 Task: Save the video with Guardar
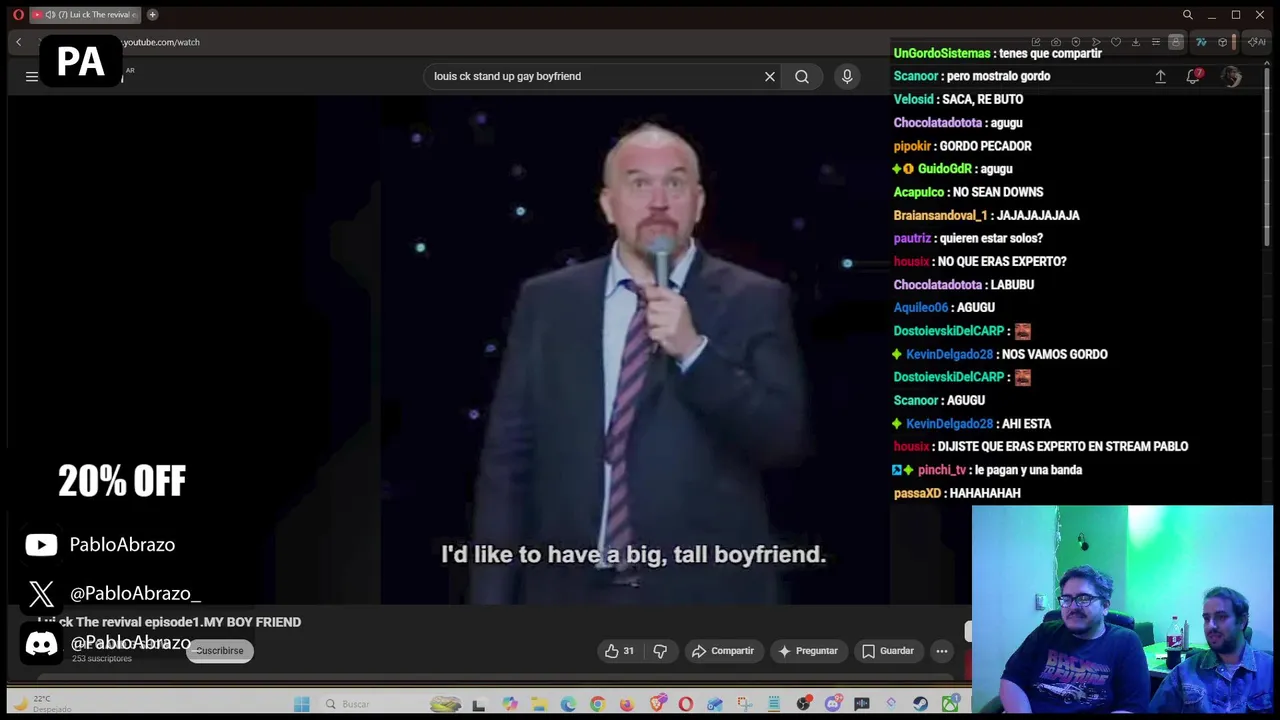click(888, 651)
